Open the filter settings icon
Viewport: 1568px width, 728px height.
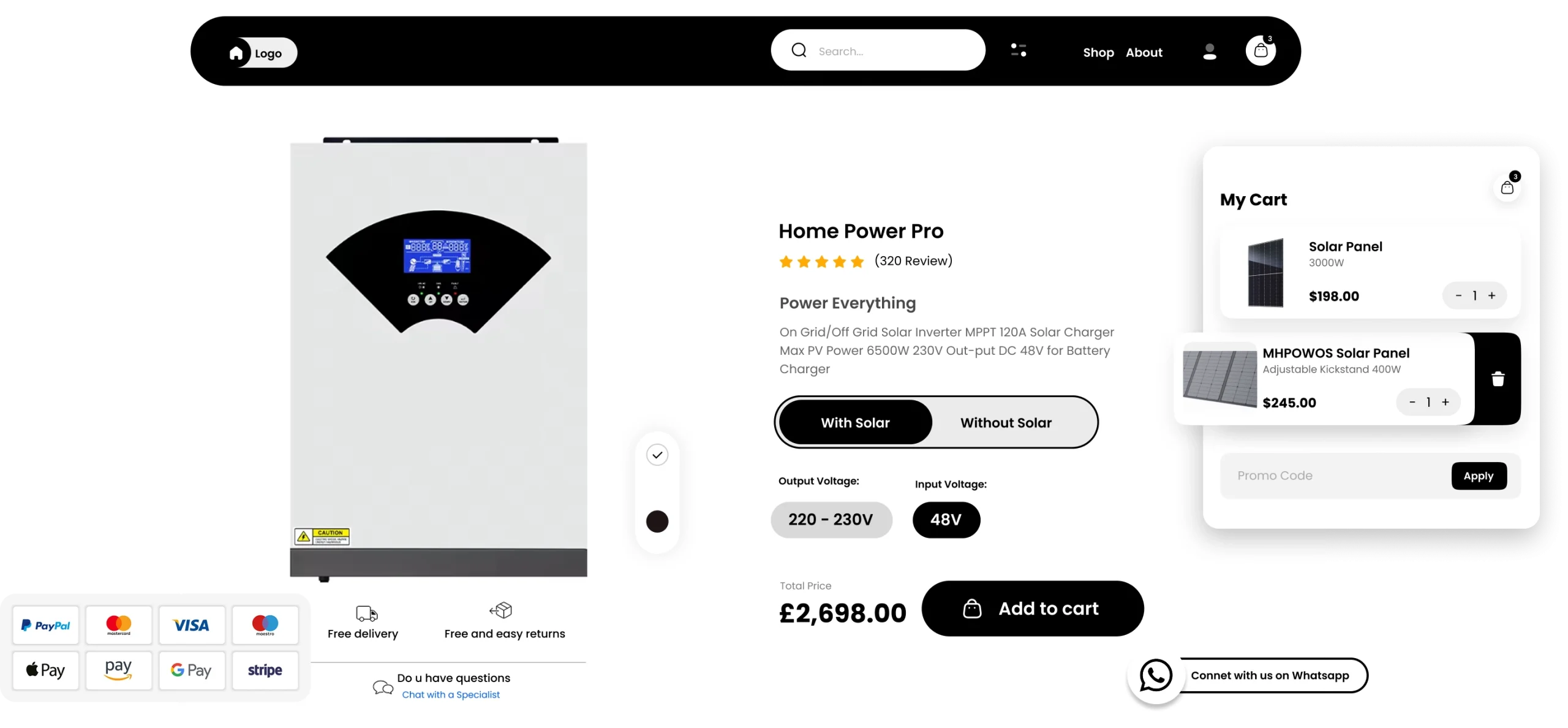(x=1019, y=50)
